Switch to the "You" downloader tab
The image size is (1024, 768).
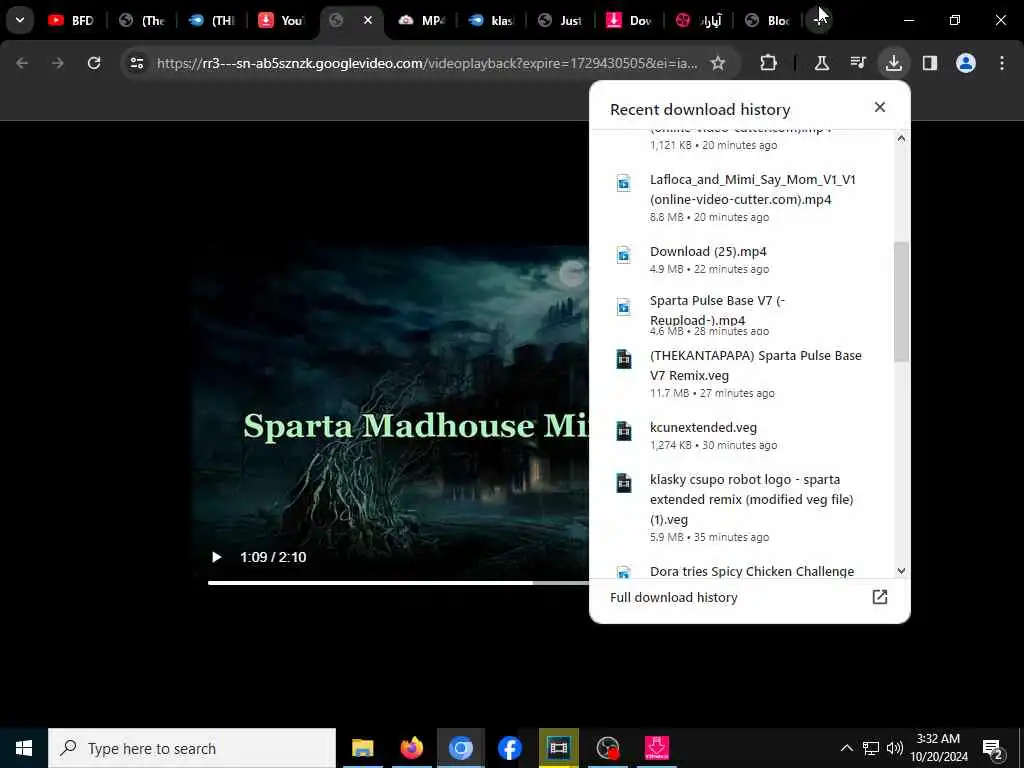pyautogui.click(x=281, y=20)
